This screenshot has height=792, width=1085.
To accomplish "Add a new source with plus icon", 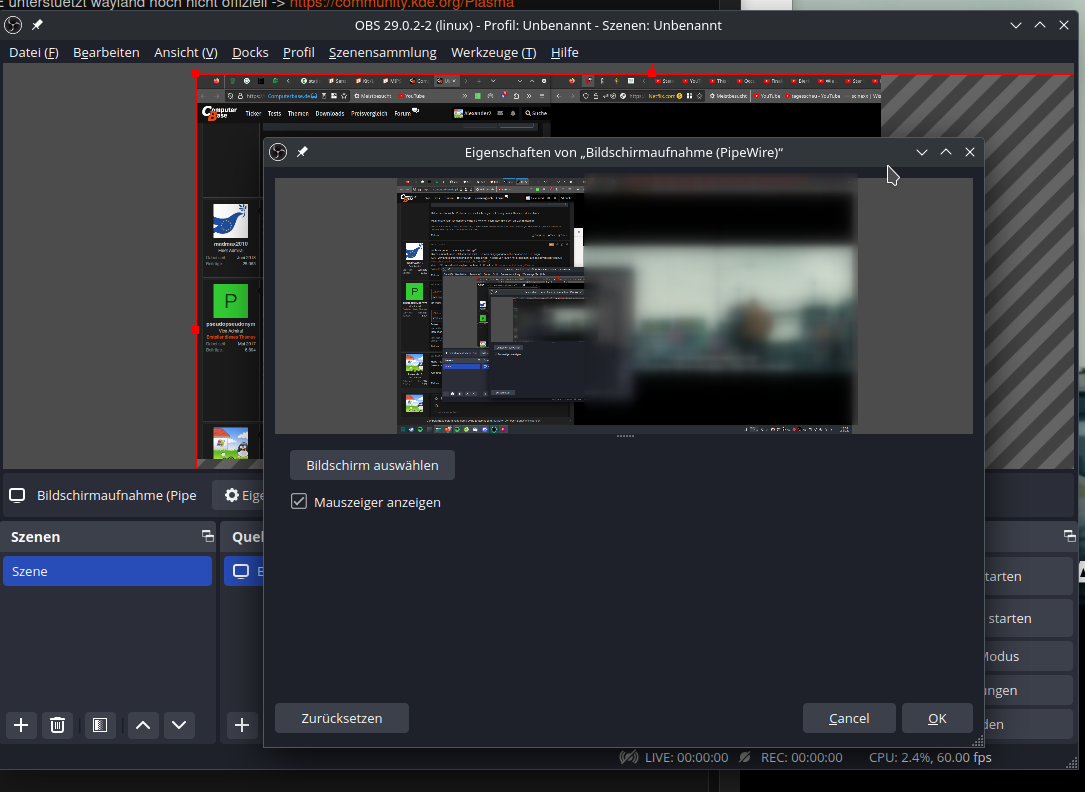I will [x=241, y=725].
